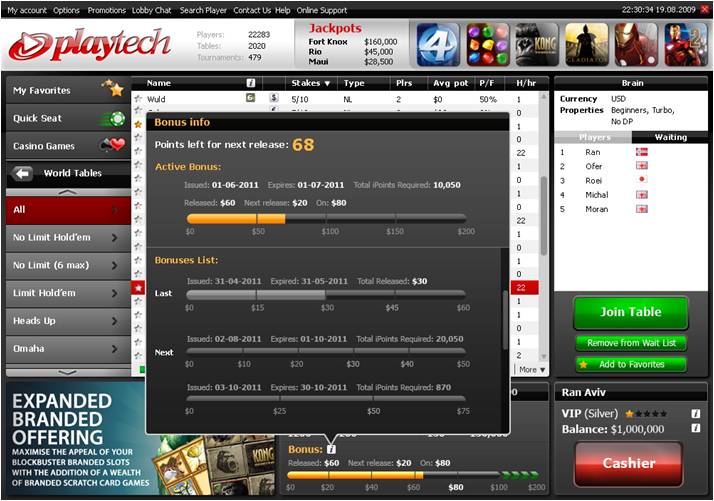
Task: Click the bottom Bonus release progress bar
Action: pos(413,475)
